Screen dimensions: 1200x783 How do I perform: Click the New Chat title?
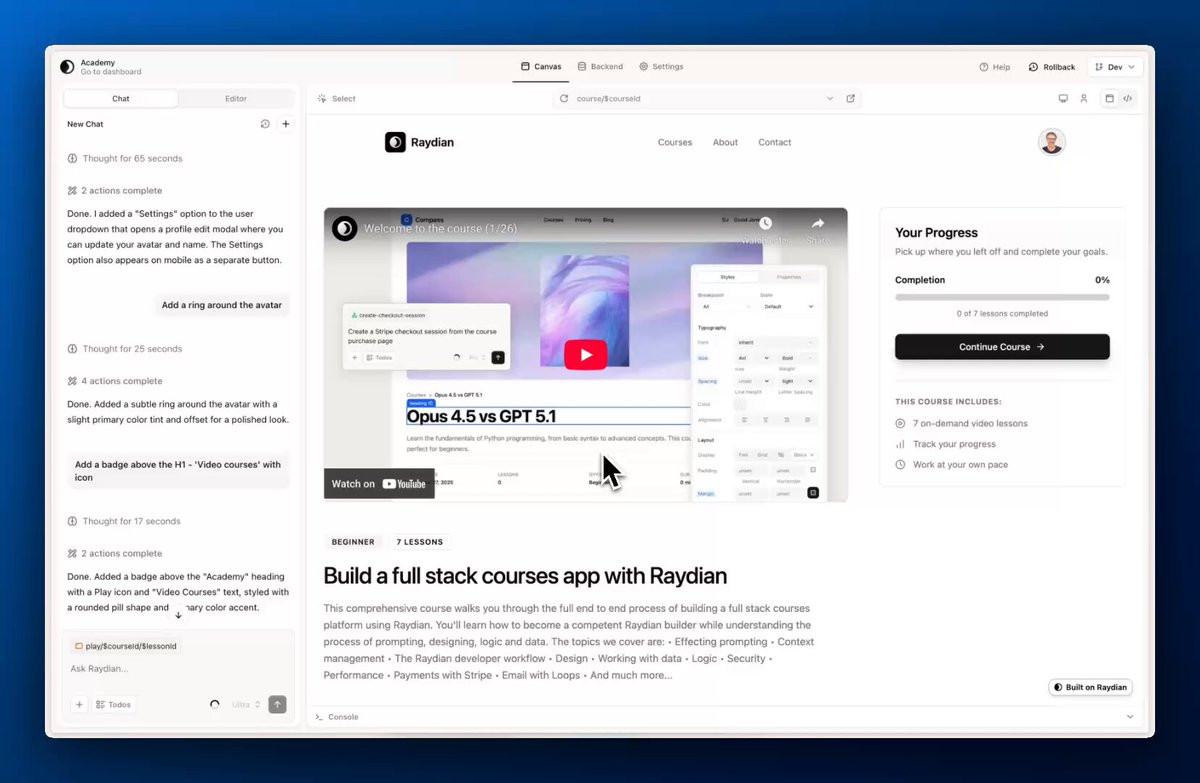tap(85, 124)
